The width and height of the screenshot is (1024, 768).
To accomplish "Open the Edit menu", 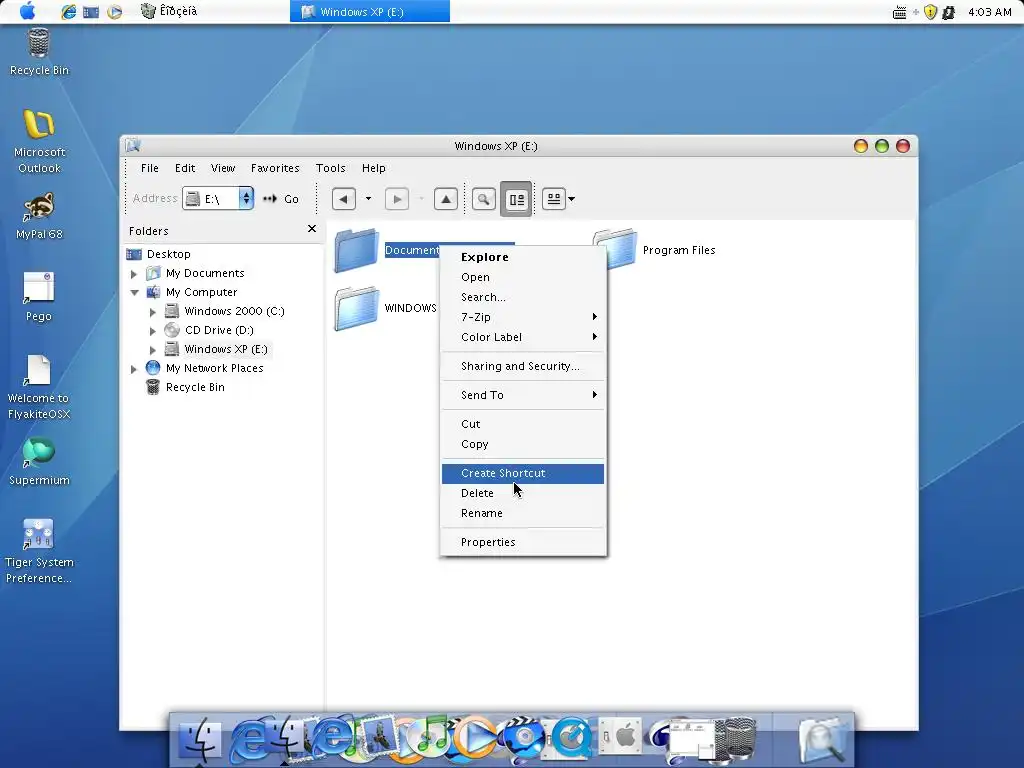I will (185, 168).
